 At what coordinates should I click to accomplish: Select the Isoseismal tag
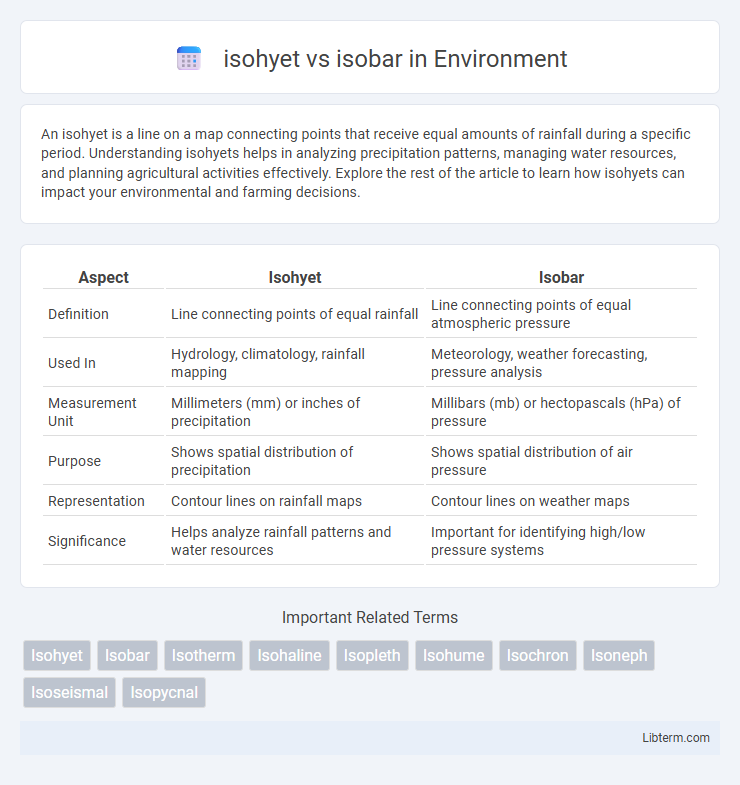coord(70,692)
